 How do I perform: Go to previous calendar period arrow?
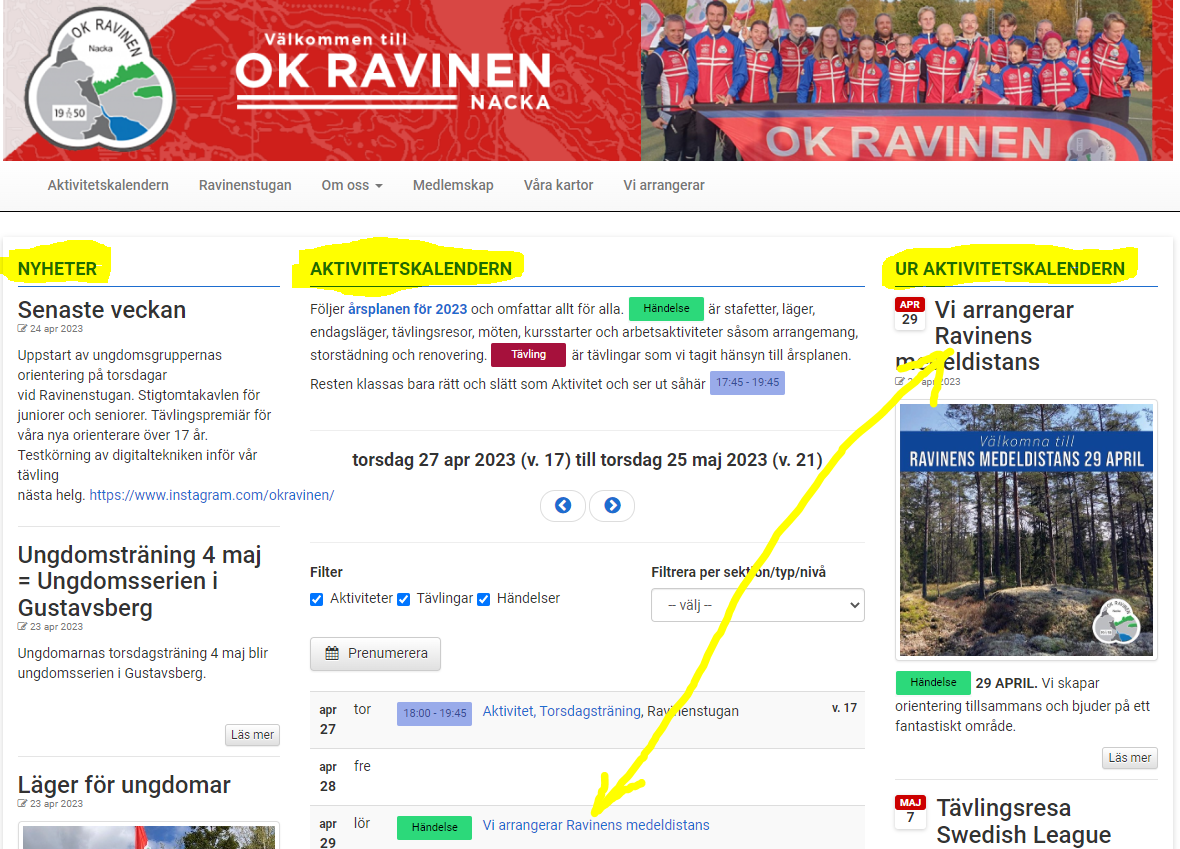tap(563, 505)
